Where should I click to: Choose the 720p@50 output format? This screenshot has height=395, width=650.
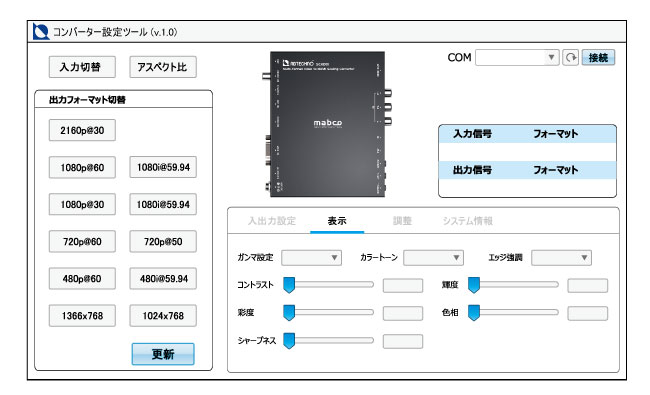pos(163,242)
